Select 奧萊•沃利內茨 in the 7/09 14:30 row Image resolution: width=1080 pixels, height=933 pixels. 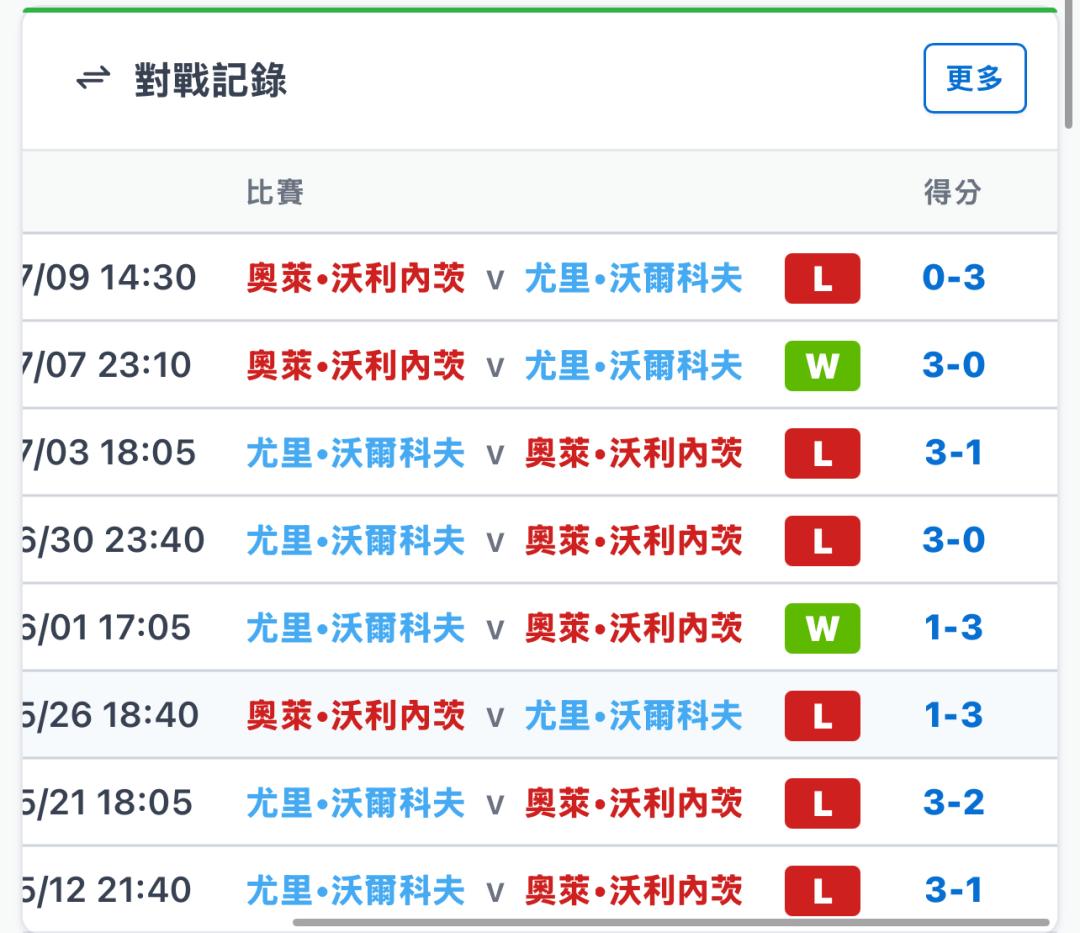356,278
